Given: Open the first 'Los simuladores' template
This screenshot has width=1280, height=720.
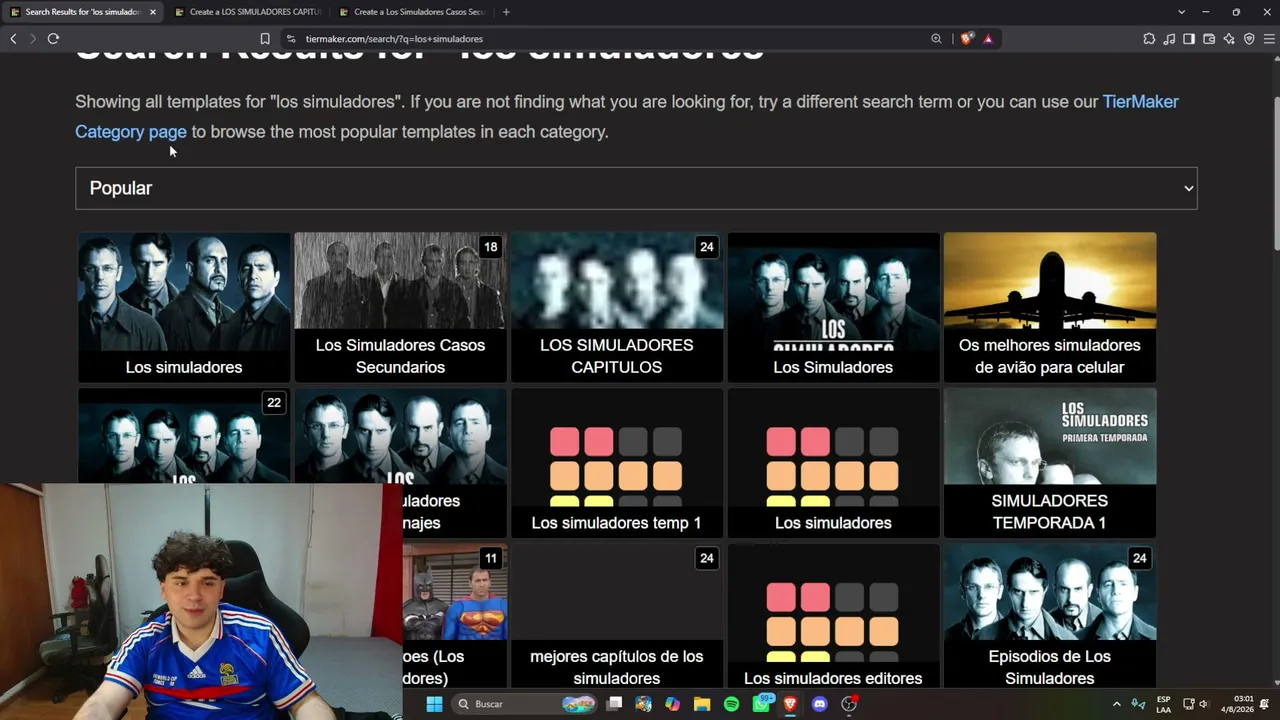Looking at the screenshot, I should tap(184, 307).
